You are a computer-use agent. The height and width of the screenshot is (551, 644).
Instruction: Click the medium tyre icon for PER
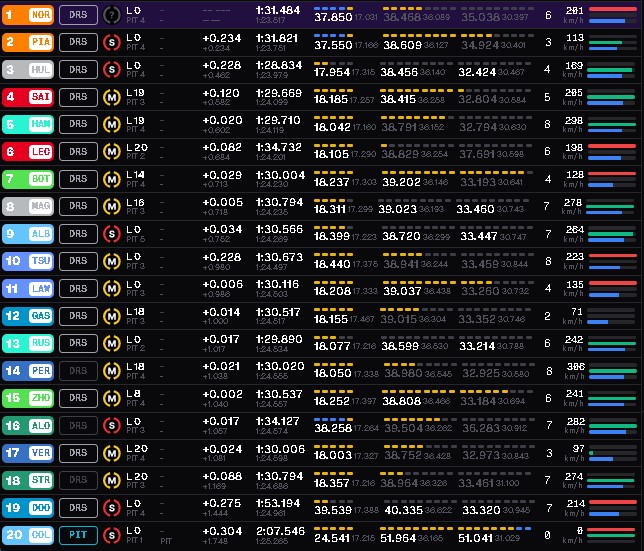click(x=113, y=371)
